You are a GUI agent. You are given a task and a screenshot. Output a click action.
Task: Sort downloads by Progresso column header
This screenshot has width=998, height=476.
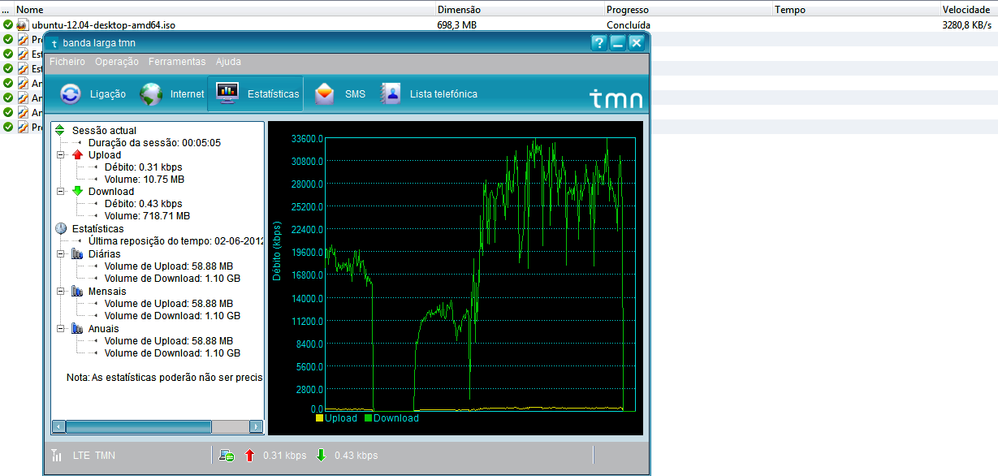[687, 10]
